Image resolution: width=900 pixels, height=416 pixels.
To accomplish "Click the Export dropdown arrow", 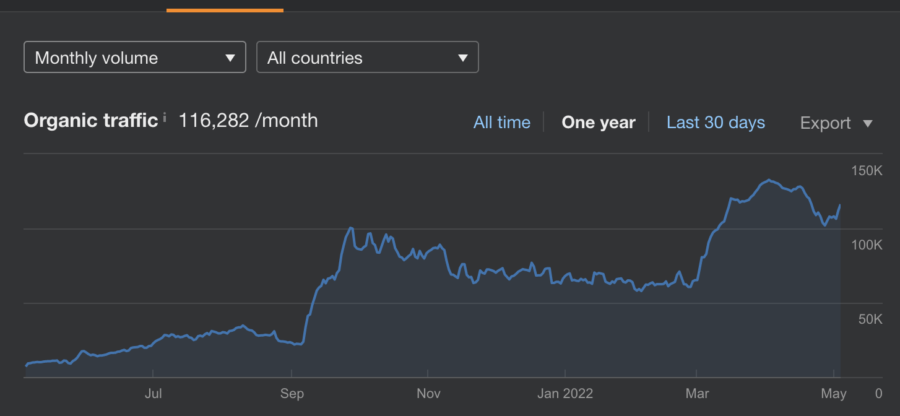I will (x=867, y=123).
